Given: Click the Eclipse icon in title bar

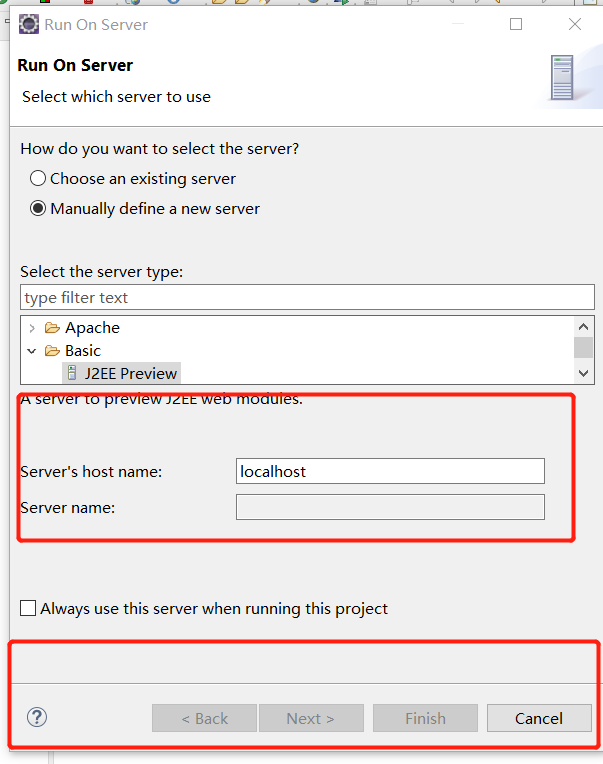Looking at the screenshot, I should [x=29, y=24].
